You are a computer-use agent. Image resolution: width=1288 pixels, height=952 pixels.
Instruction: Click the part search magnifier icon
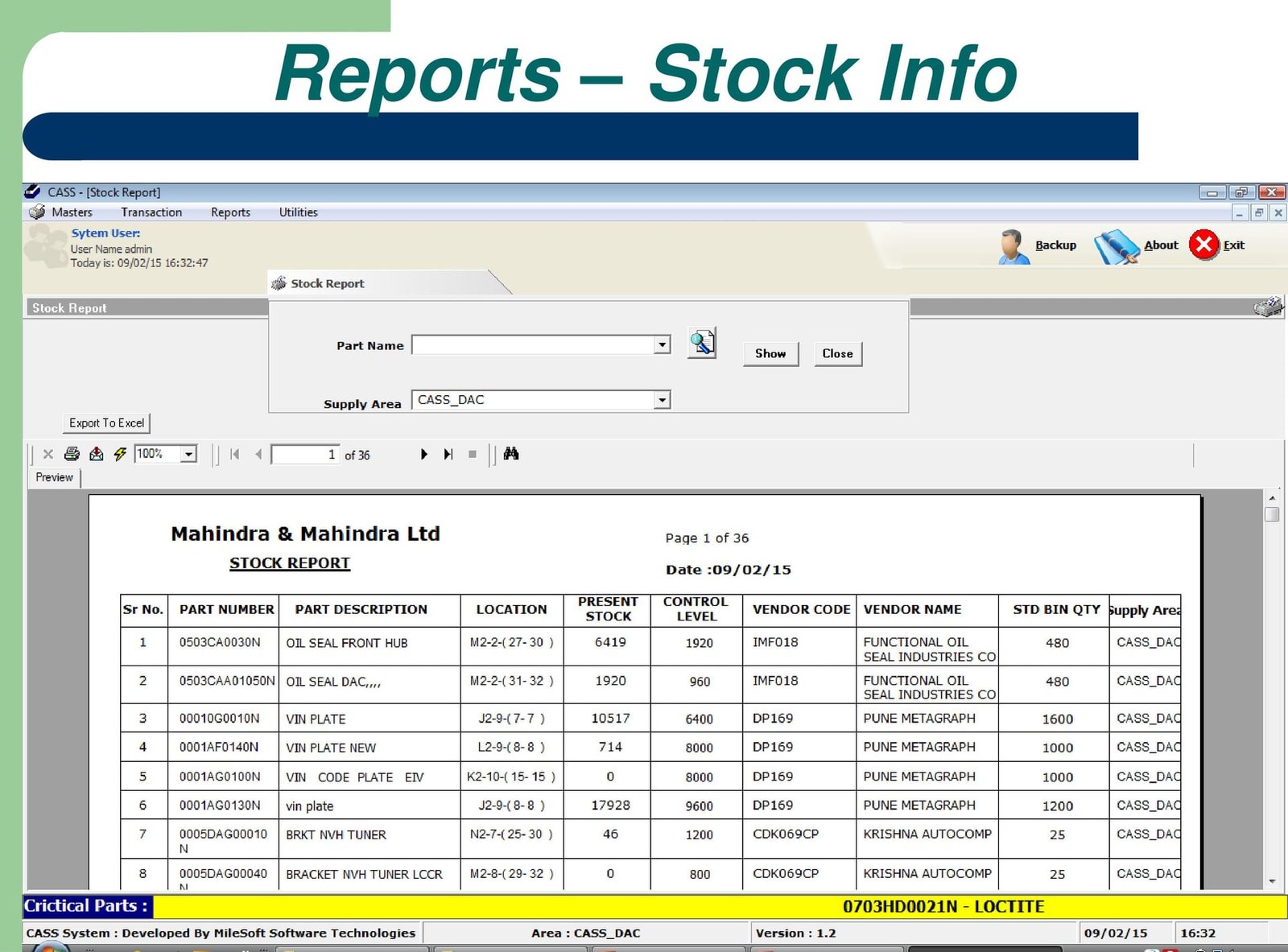tap(702, 344)
